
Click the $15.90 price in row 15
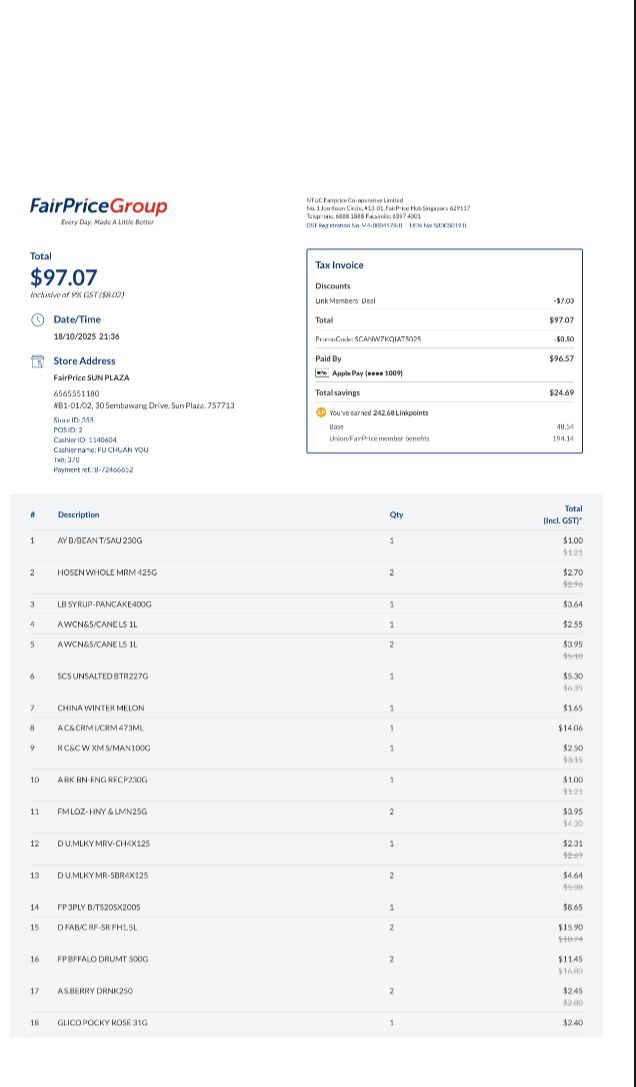pyautogui.click(x=571, y=927)
